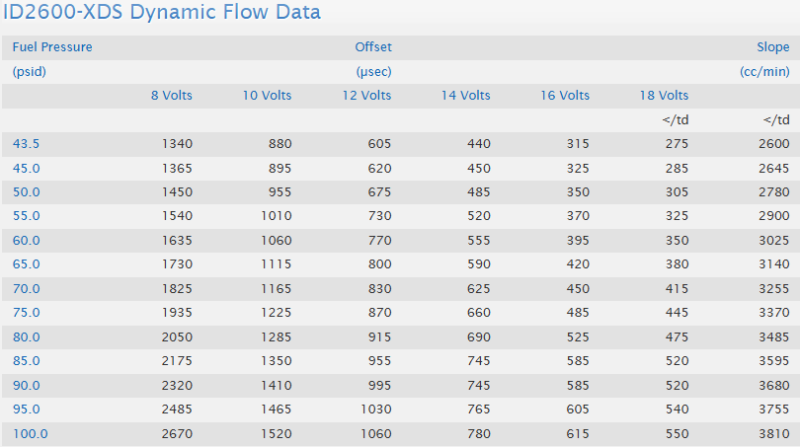800x447 pixels.
Task: Click the Fuel Pressure column header
Action: point(52,47)
